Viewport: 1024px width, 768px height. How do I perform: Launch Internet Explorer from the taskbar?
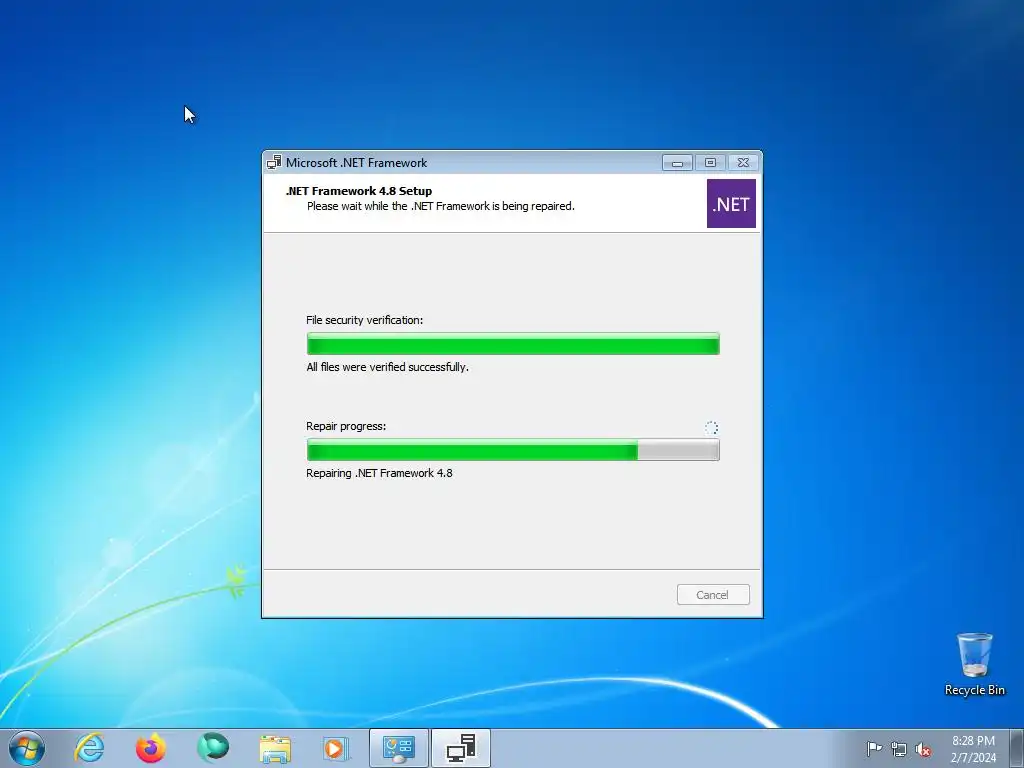tap(89, 748)
